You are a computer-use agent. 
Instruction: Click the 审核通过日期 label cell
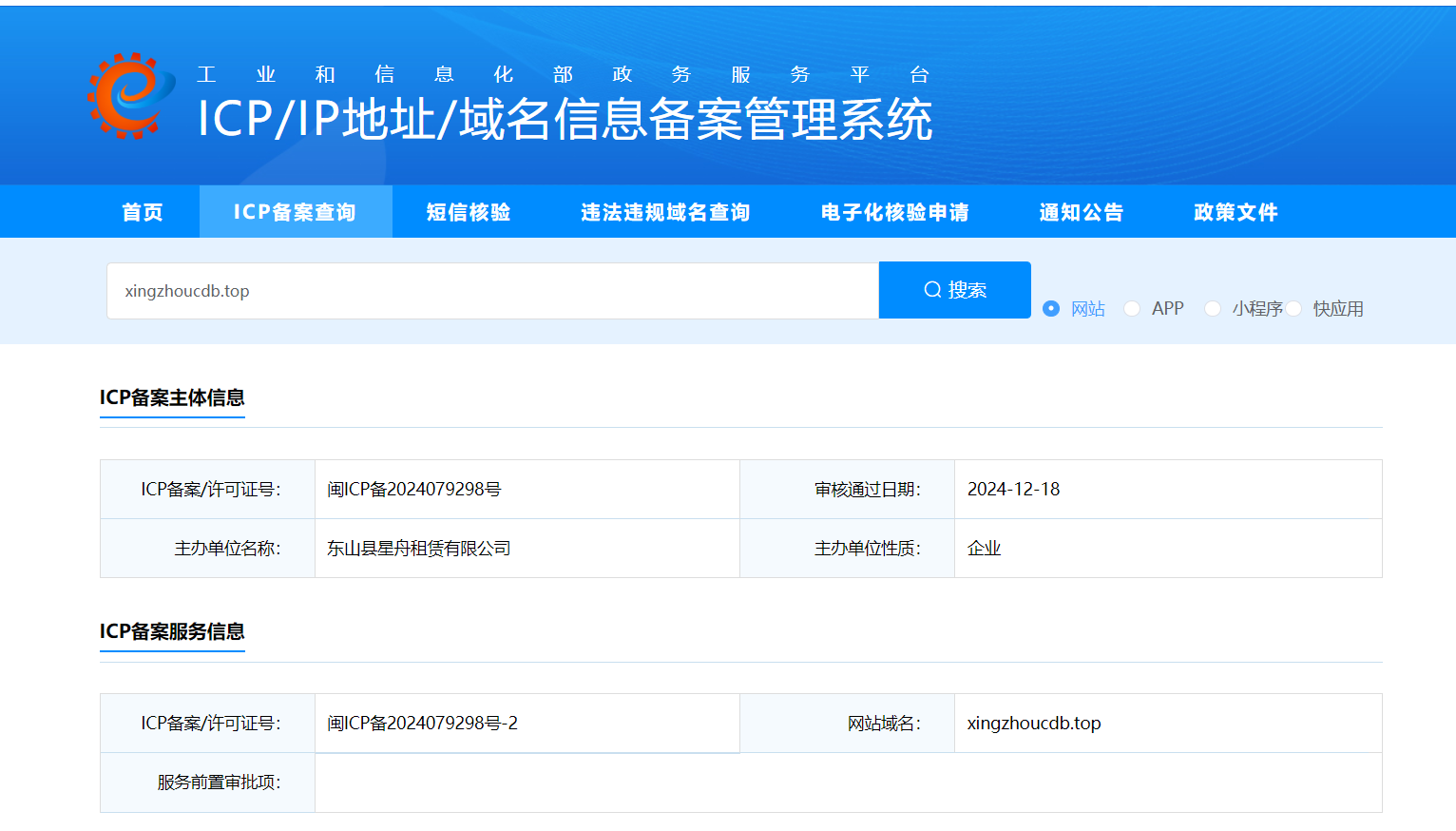[x=848, y=490]
